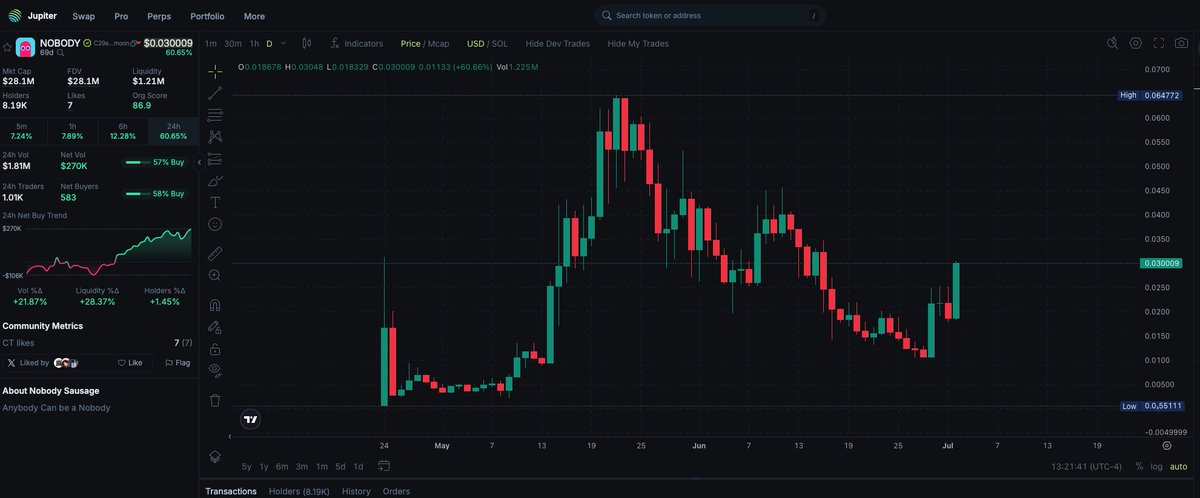Select the trend line drawing tool
Screen dimensions: 1200x498
[x=215, y=93]
